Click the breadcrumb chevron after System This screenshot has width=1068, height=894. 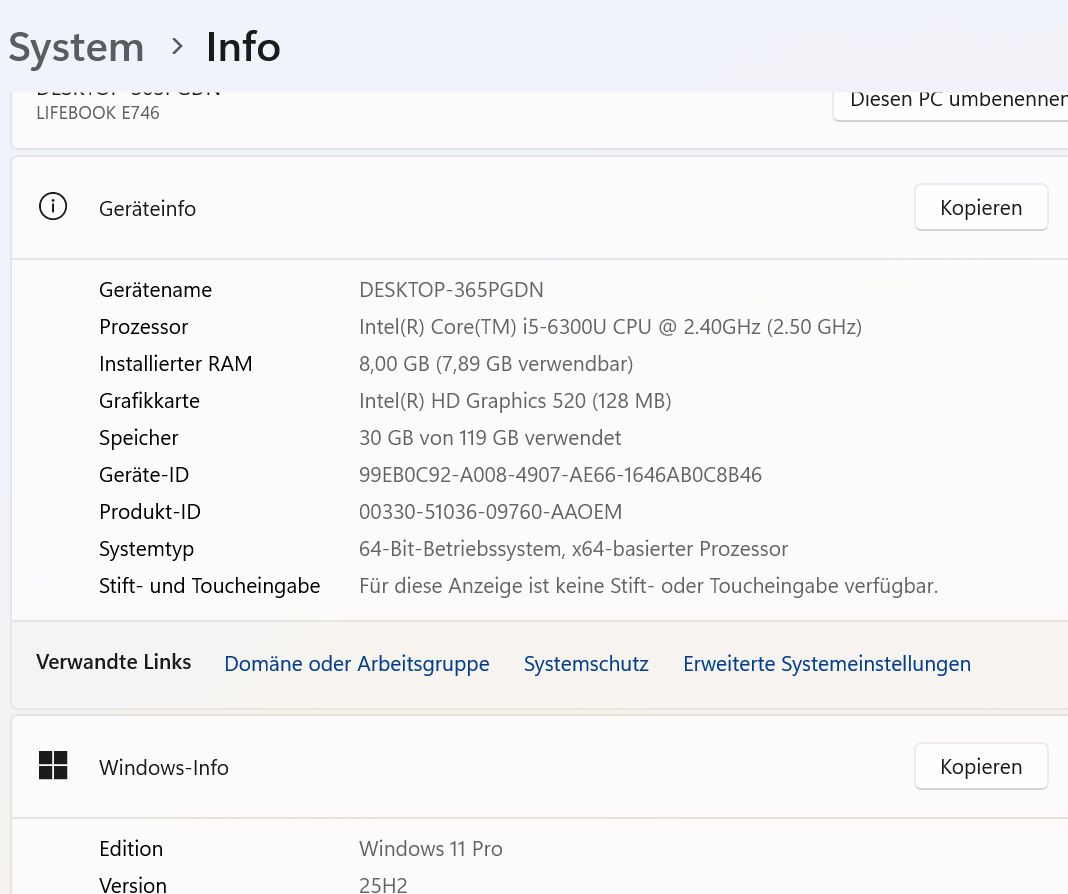178,46
